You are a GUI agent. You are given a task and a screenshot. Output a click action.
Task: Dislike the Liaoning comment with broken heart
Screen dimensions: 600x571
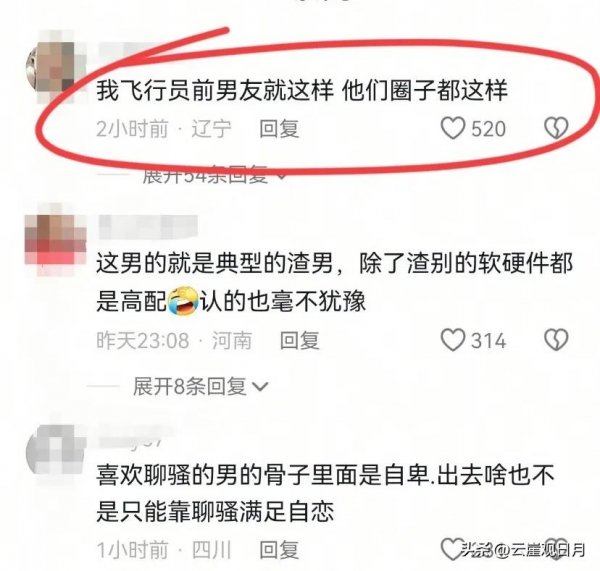(556, 128)
